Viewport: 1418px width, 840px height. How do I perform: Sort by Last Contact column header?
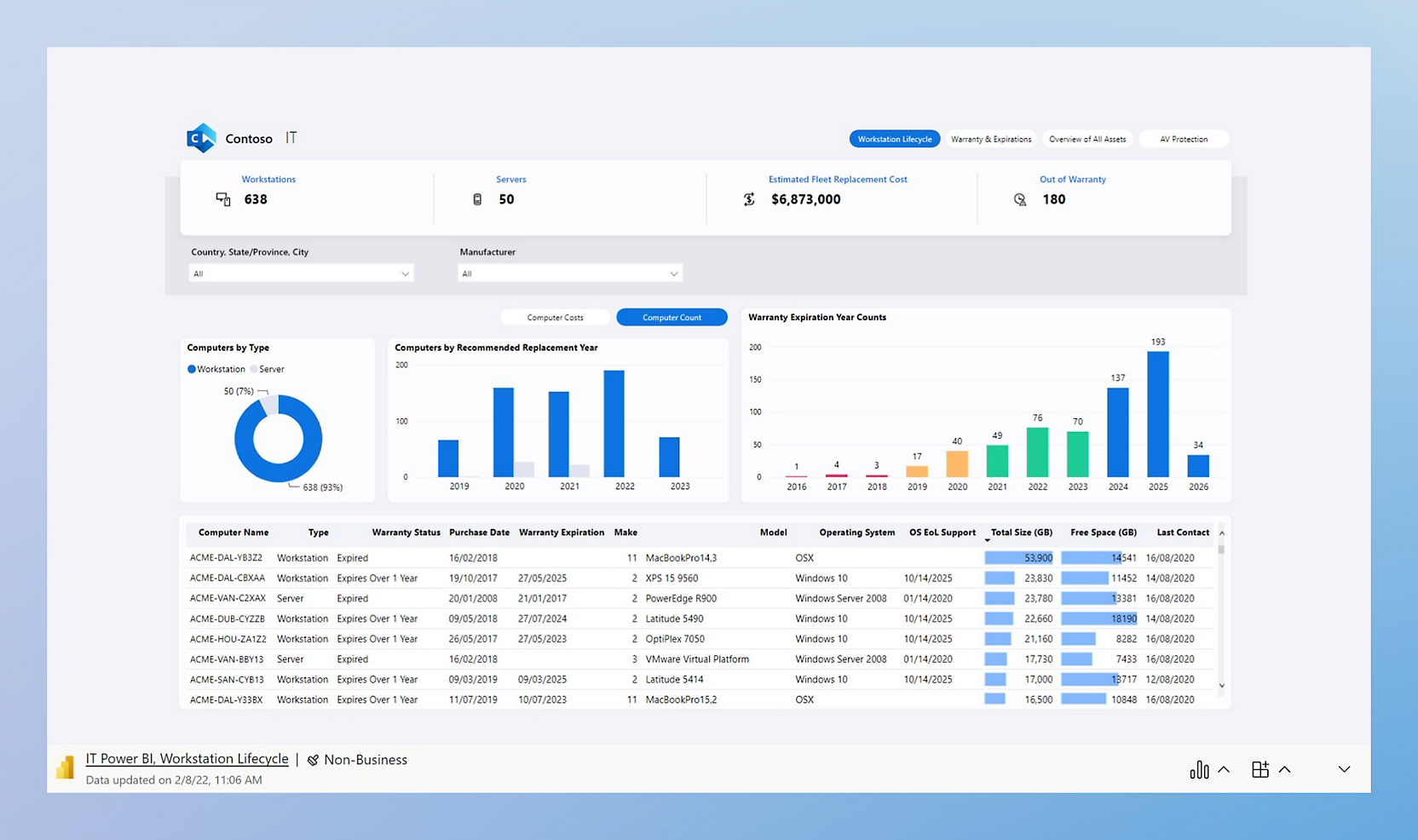tap(1183, 532)
